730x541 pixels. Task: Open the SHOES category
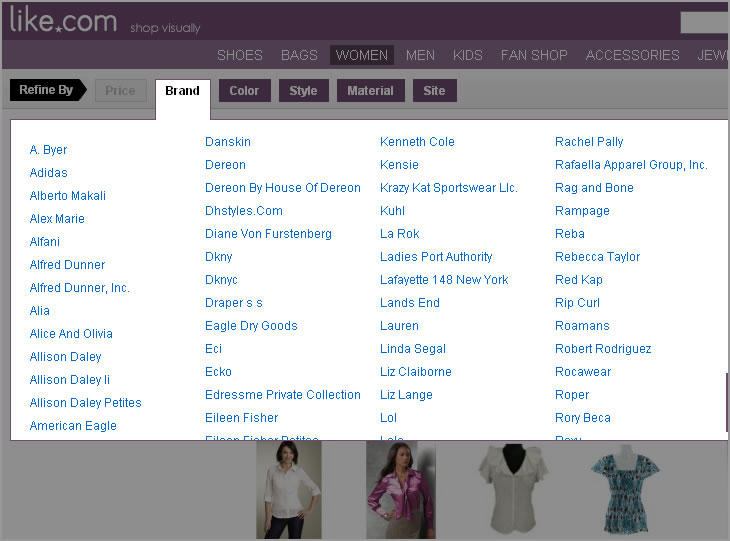[240, 55]
